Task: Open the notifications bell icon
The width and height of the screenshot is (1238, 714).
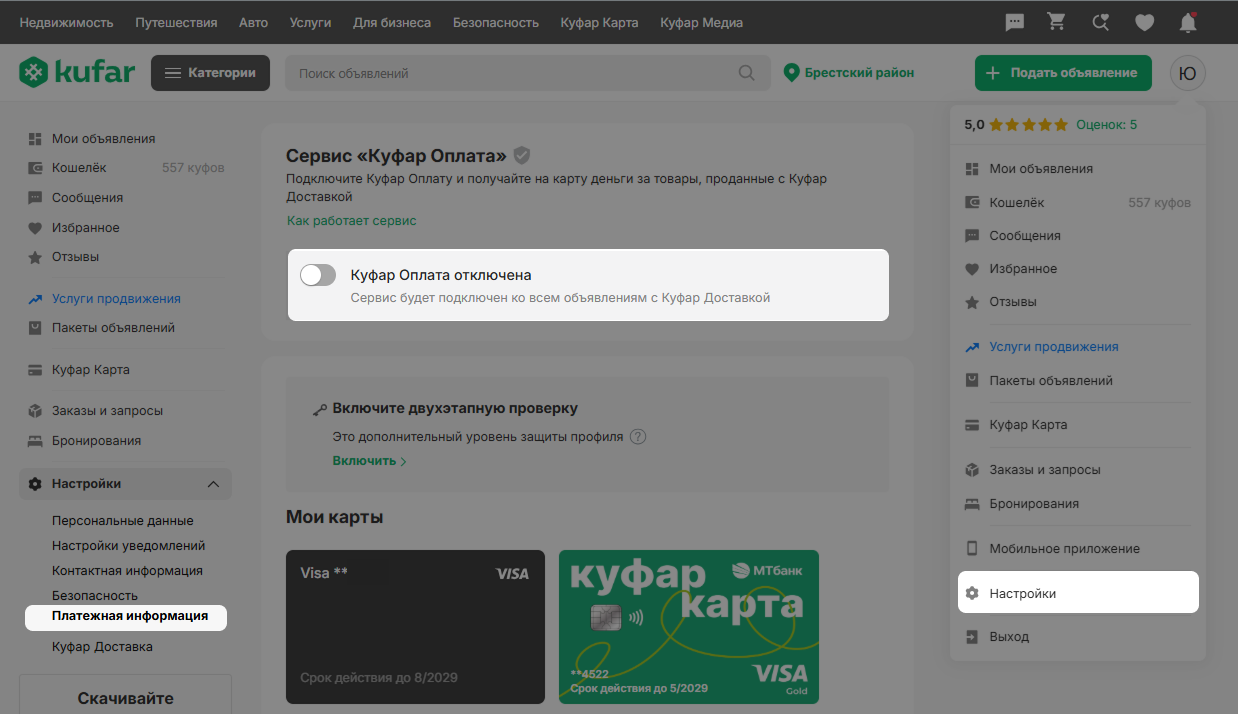Action: point(1188,22)
